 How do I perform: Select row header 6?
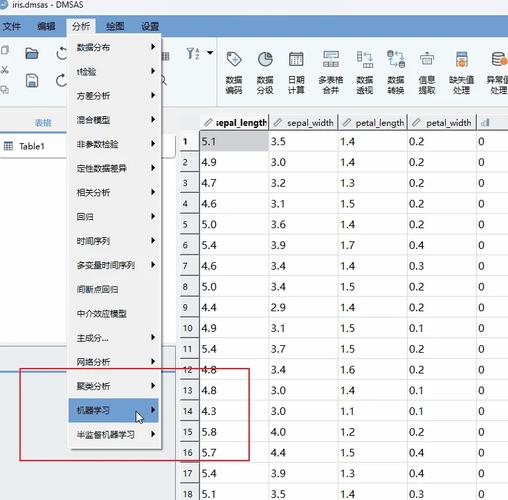(189, 245)
